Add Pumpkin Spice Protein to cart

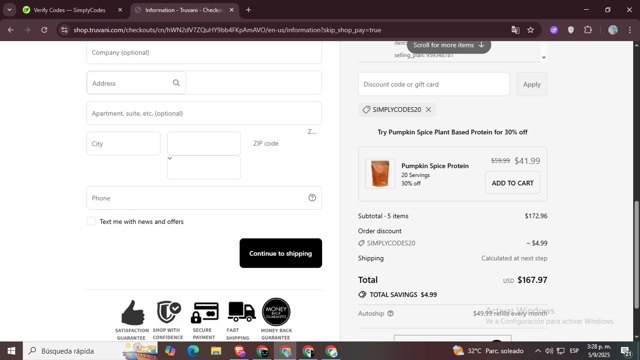[513, 183]
